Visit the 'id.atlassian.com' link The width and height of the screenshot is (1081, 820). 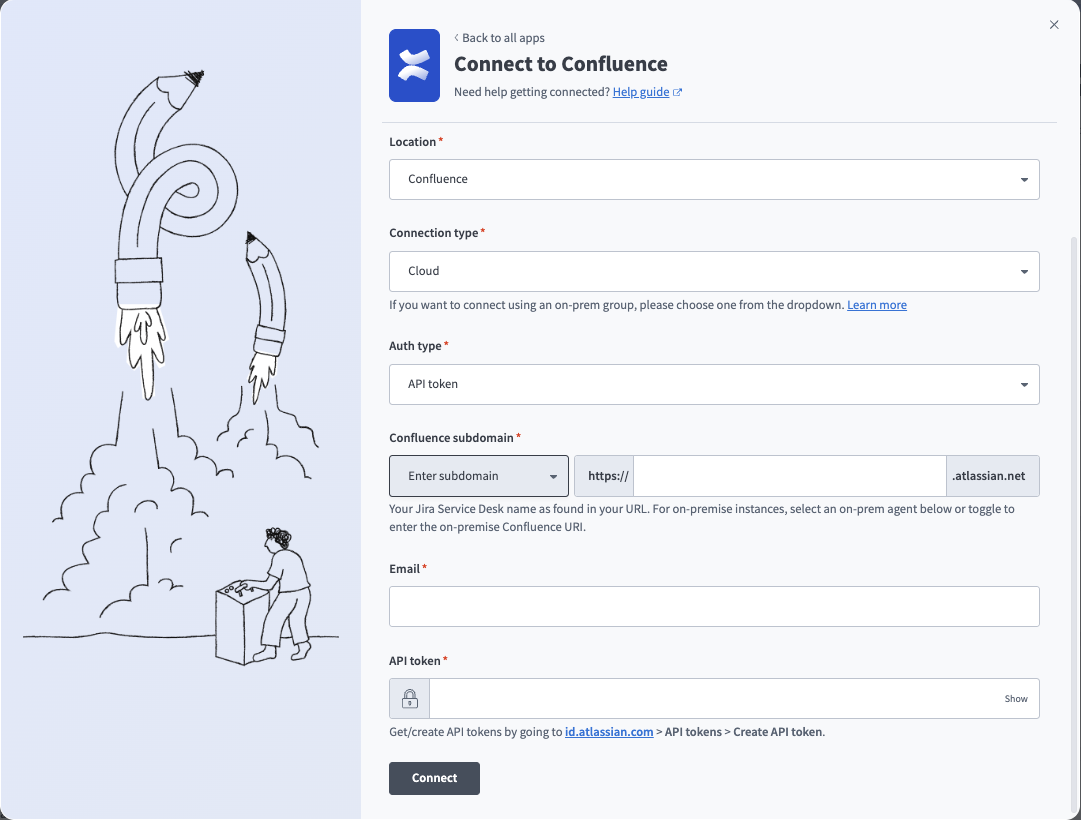609,731
